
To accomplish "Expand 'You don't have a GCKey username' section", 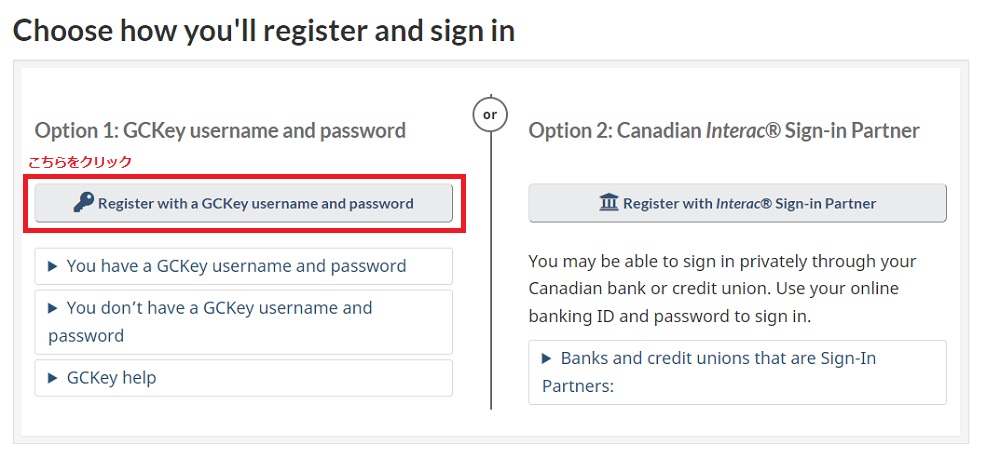I will tap(244, 322).
